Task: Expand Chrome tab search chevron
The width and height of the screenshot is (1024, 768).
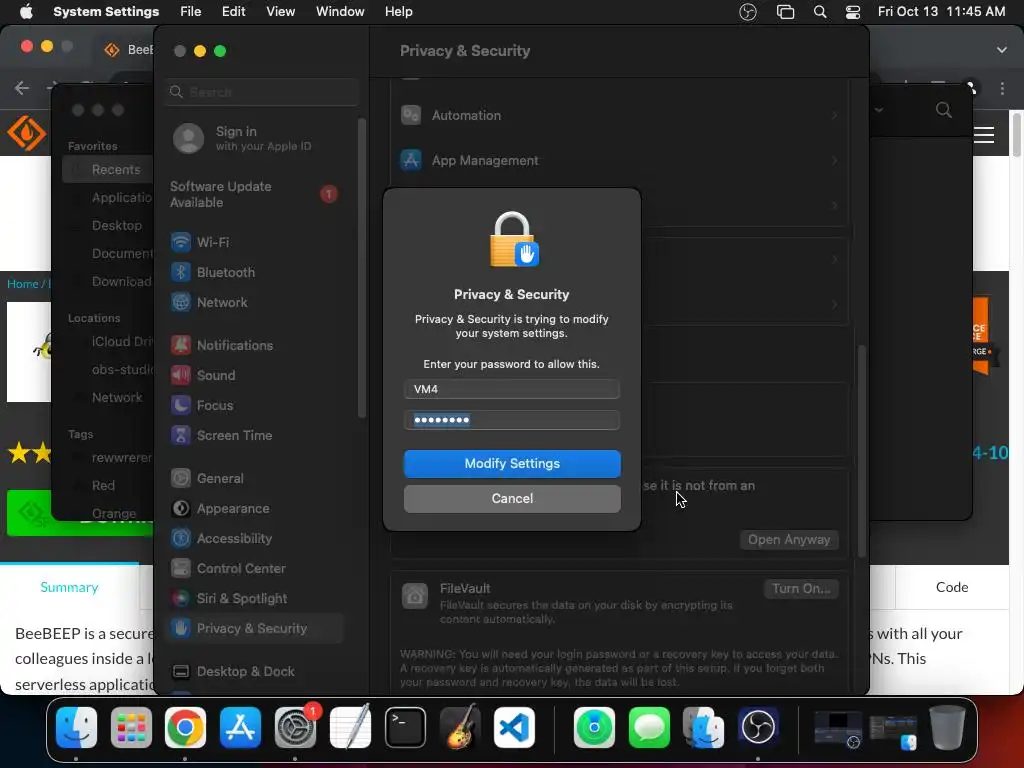Action: tap(1001, 50)
